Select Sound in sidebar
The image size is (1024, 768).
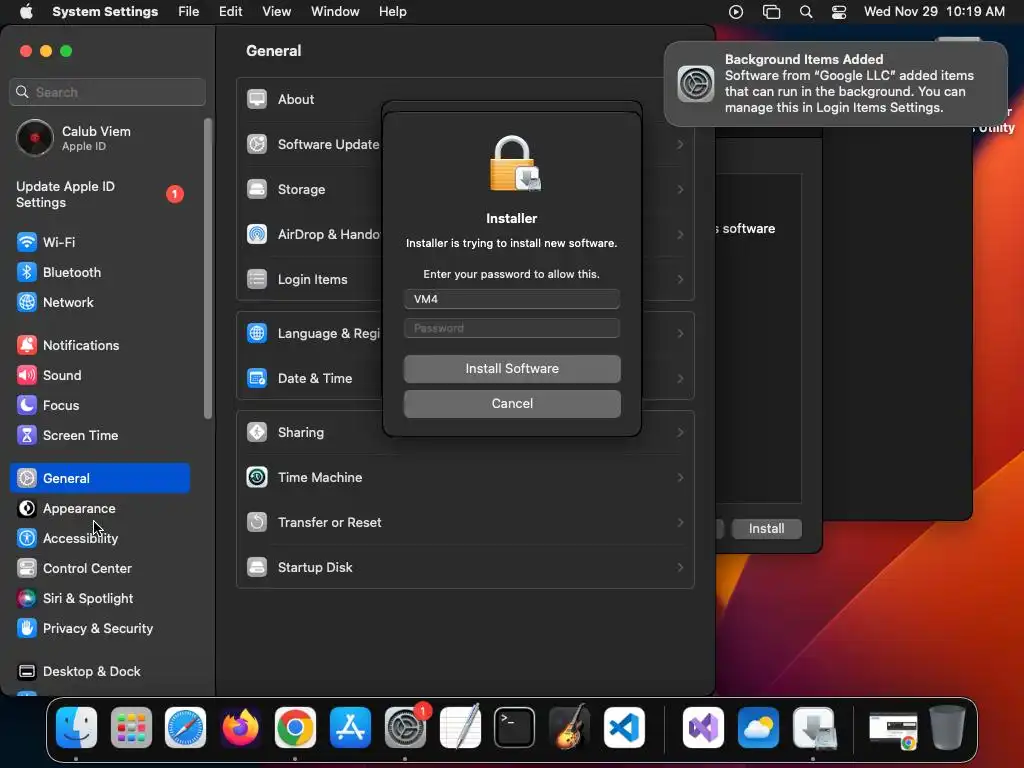(100, 376)
